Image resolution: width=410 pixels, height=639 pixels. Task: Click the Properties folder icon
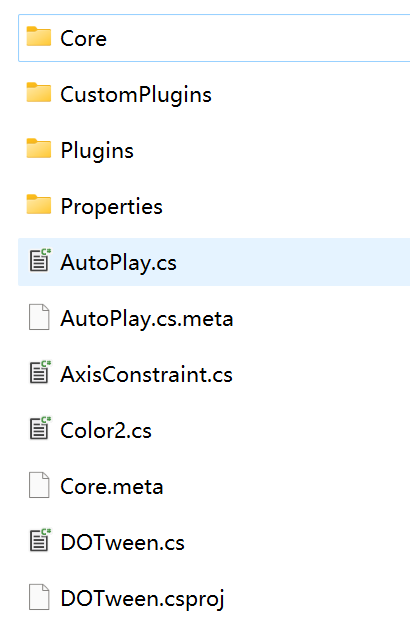39,204
